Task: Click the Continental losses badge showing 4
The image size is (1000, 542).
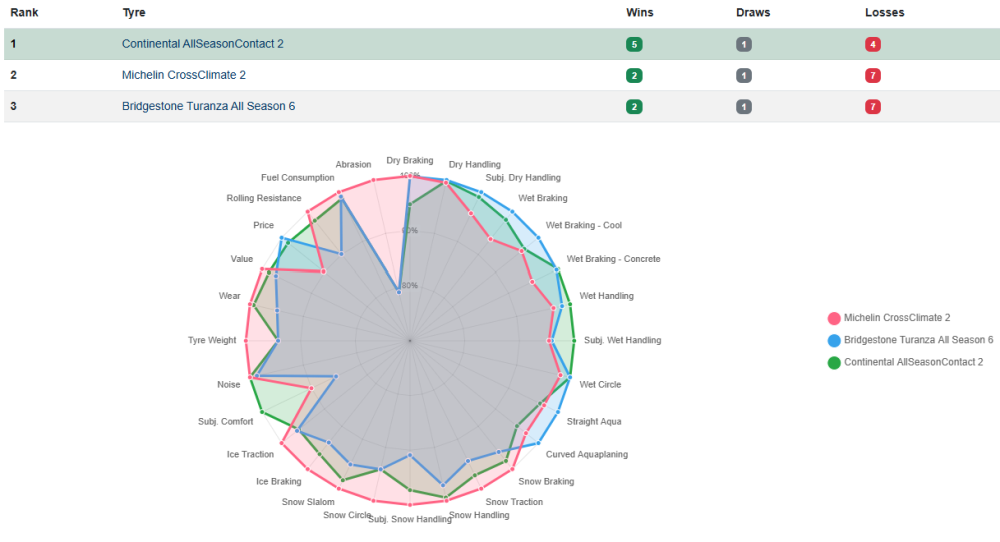Action: tap(872, 45)
